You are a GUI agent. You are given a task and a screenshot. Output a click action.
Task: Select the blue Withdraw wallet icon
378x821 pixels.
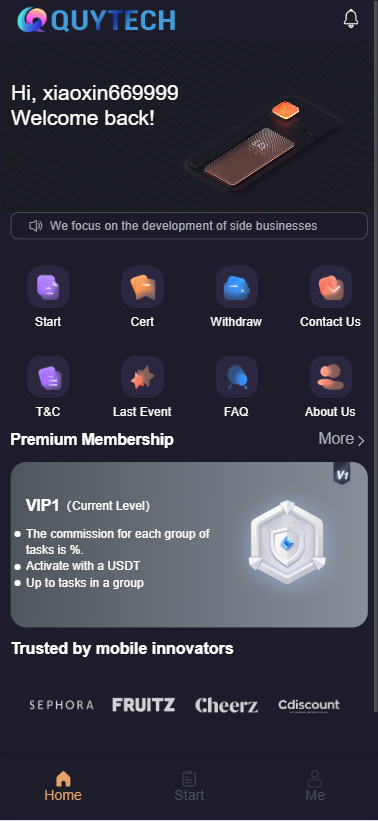tap(237, 286)
